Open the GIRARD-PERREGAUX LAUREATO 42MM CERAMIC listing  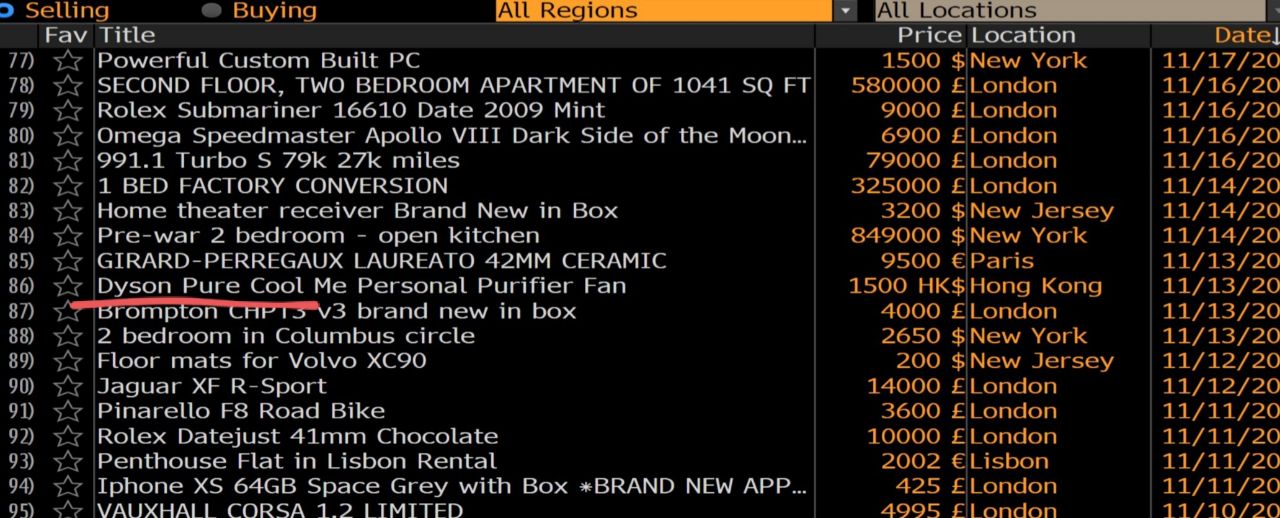pyautogui.click(x=381, y=261)
